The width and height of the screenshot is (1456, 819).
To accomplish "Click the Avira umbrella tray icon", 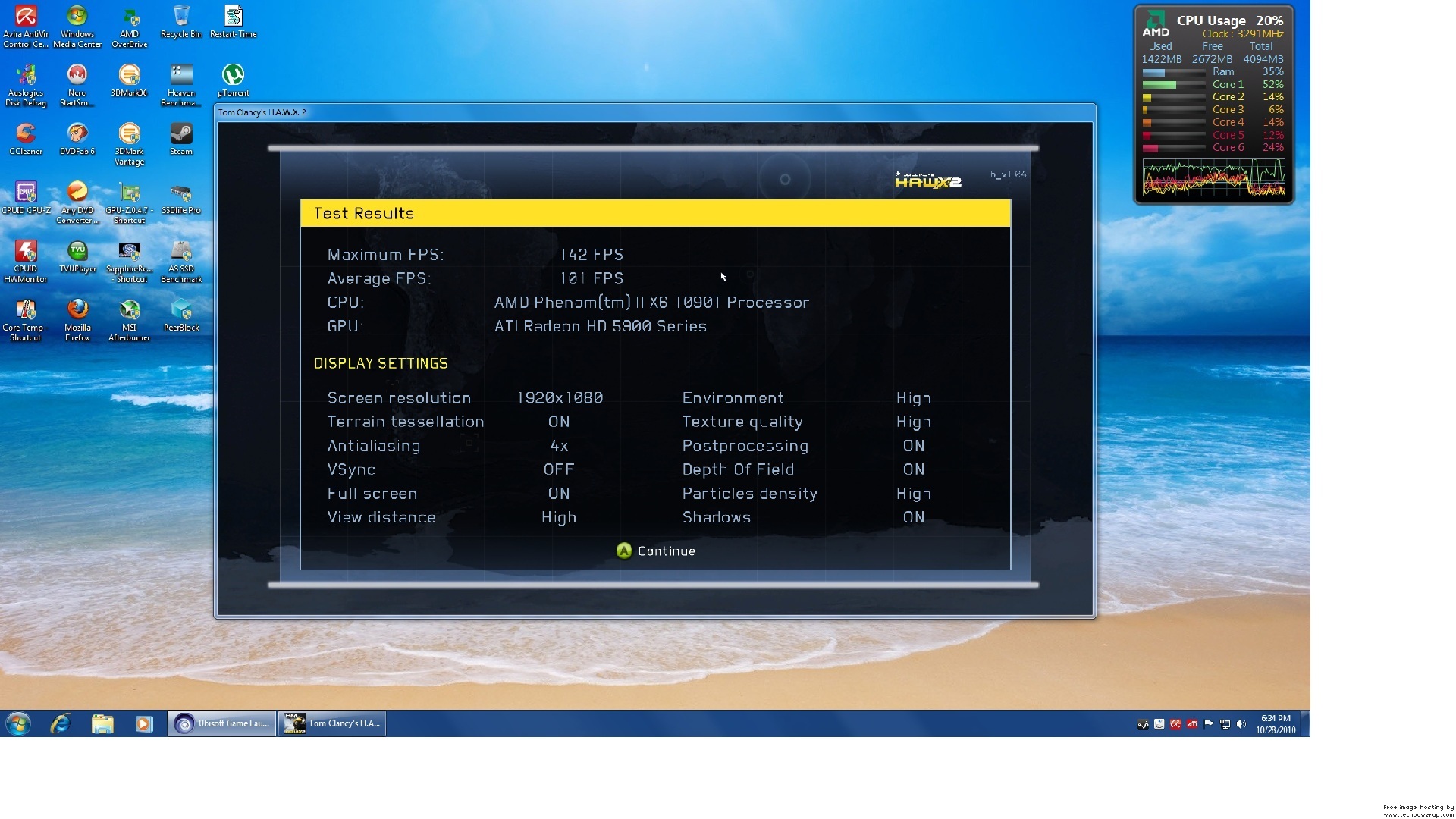I will [1175, 724].
